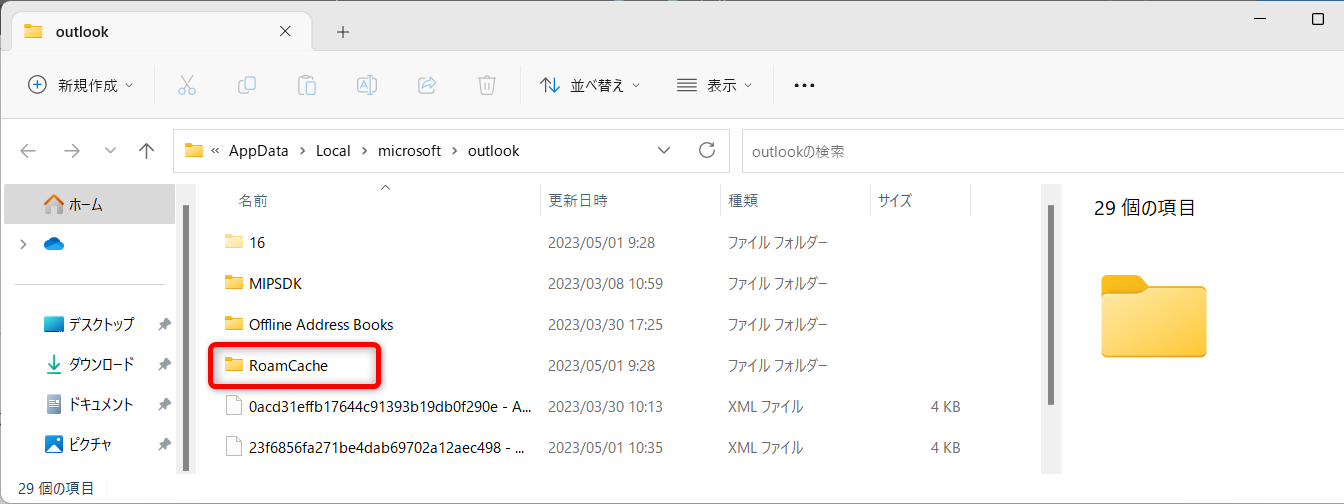Click the AppData breadcrumb segment
The width and height of the screenshot is (1344, 504).
[x=258, y=151]
